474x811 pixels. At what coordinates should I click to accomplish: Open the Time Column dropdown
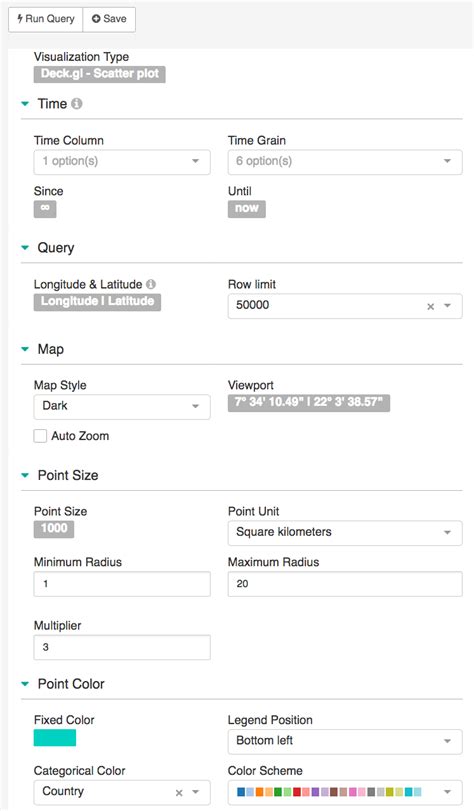tap(122, 161)
